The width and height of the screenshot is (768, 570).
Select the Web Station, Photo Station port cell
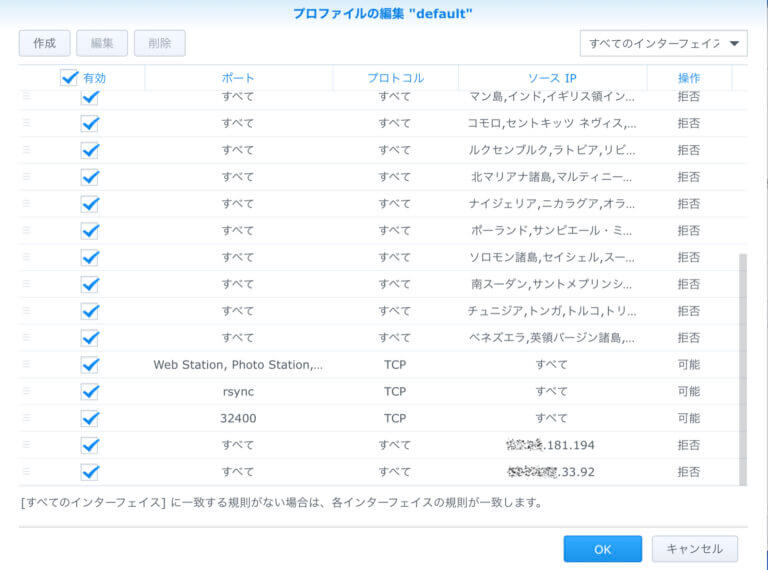coord(238,365)
